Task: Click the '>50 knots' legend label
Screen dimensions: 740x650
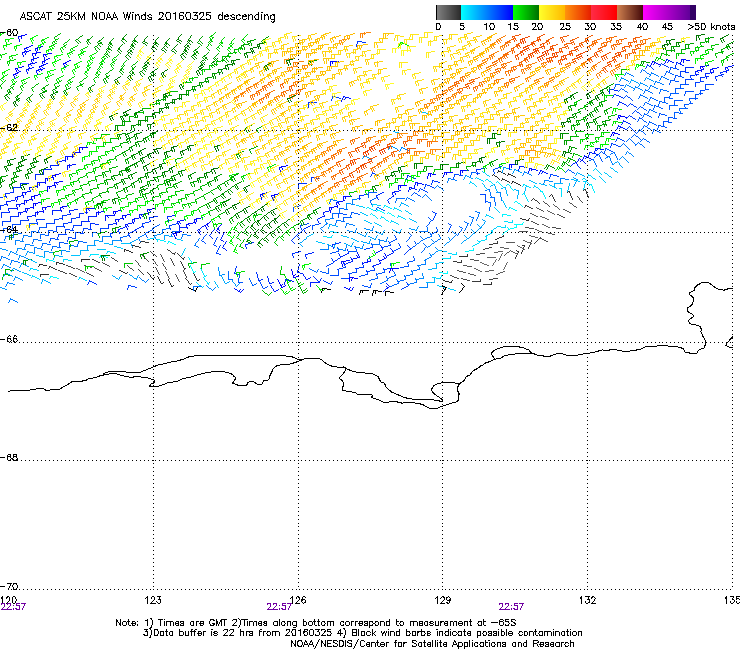Action: tap(711, 27)
